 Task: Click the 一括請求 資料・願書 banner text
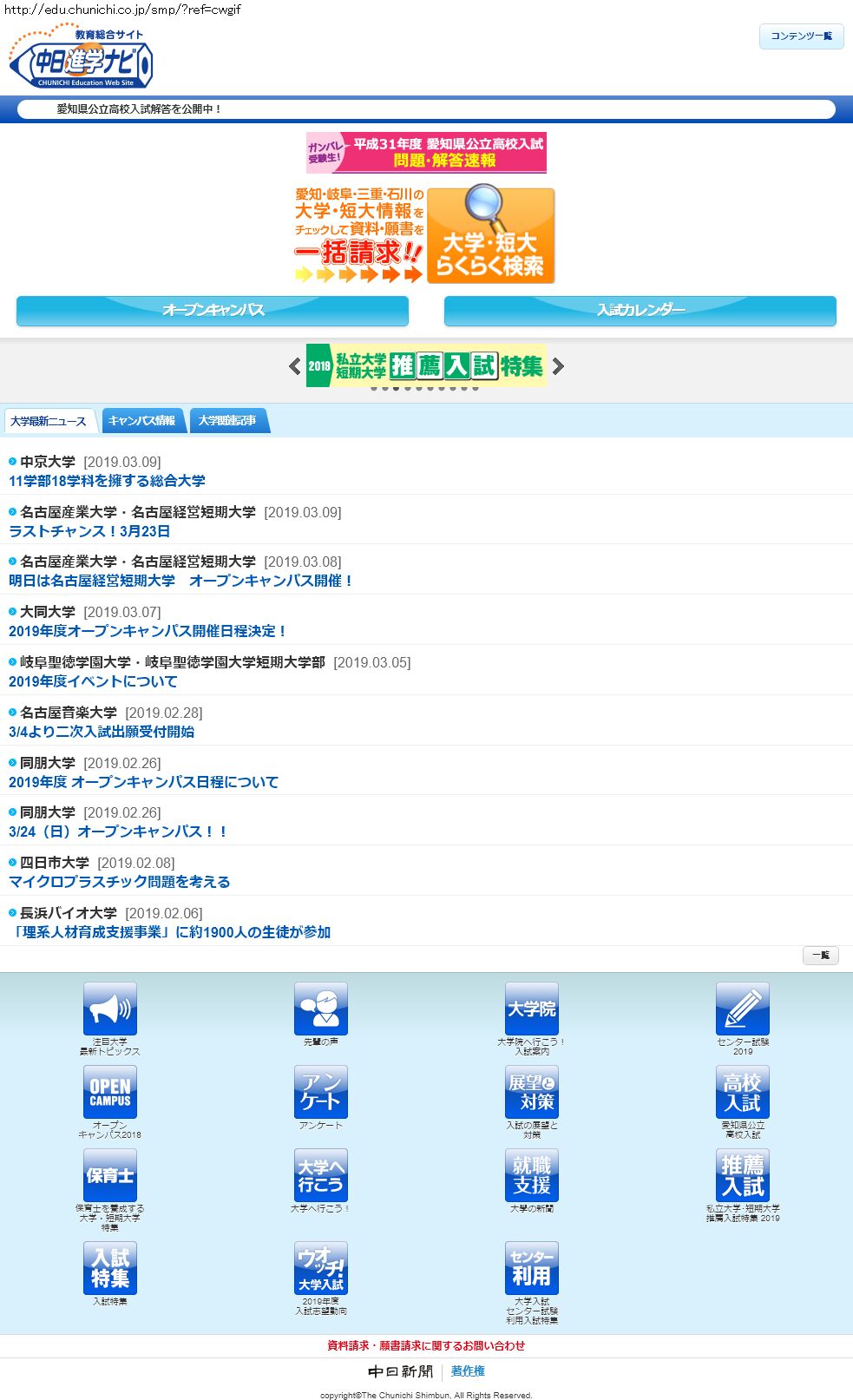tap(358, 235)
